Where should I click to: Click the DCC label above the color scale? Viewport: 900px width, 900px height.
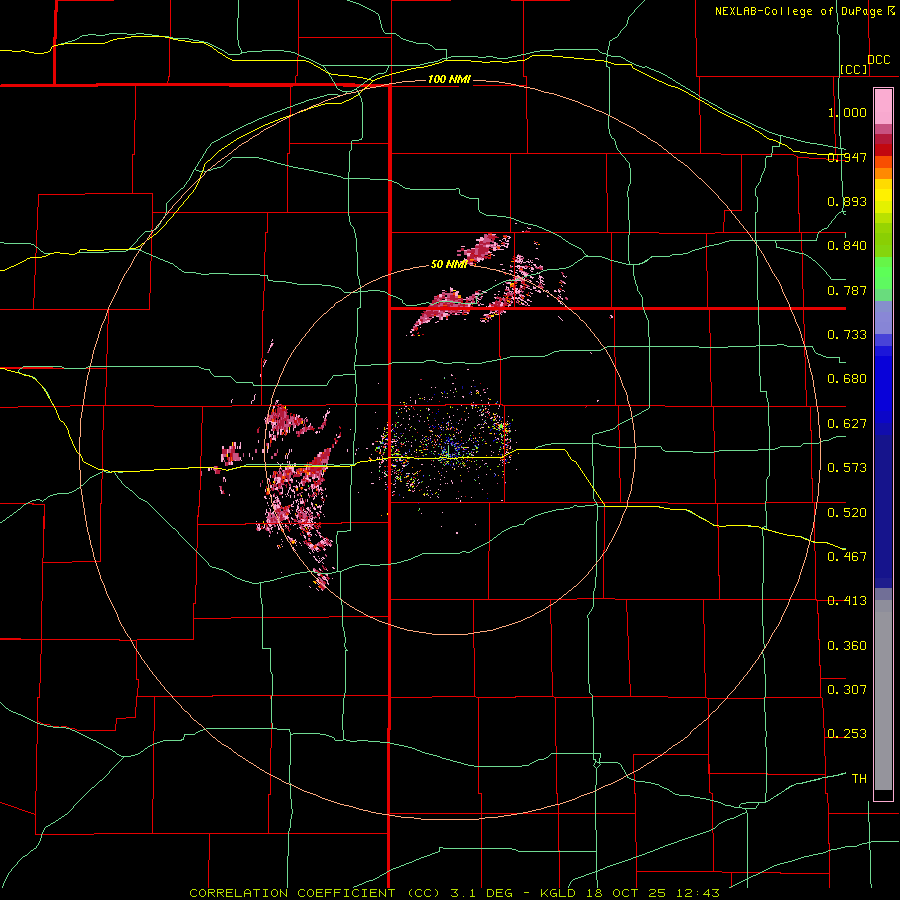(879, 60)
